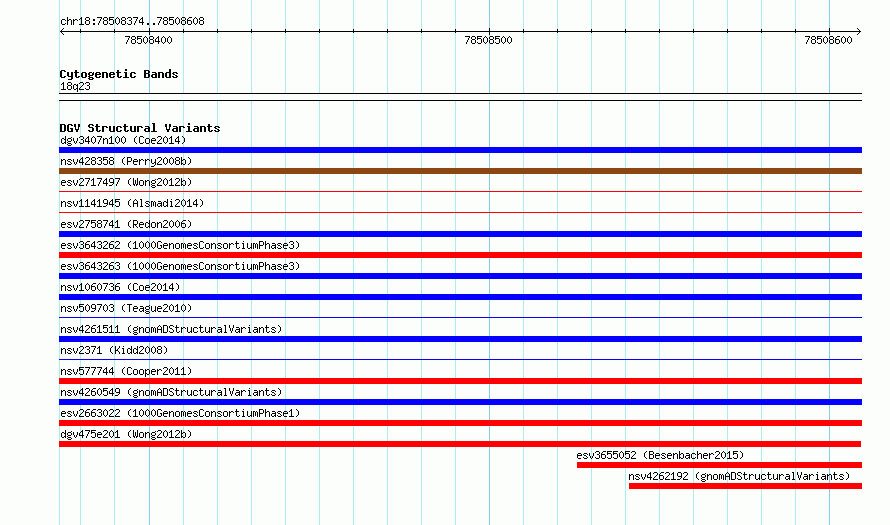The width and height of the screenshot is (890, 525).
Task: Click the blue bar under esv3643263
Action: (x=460, y=276)
